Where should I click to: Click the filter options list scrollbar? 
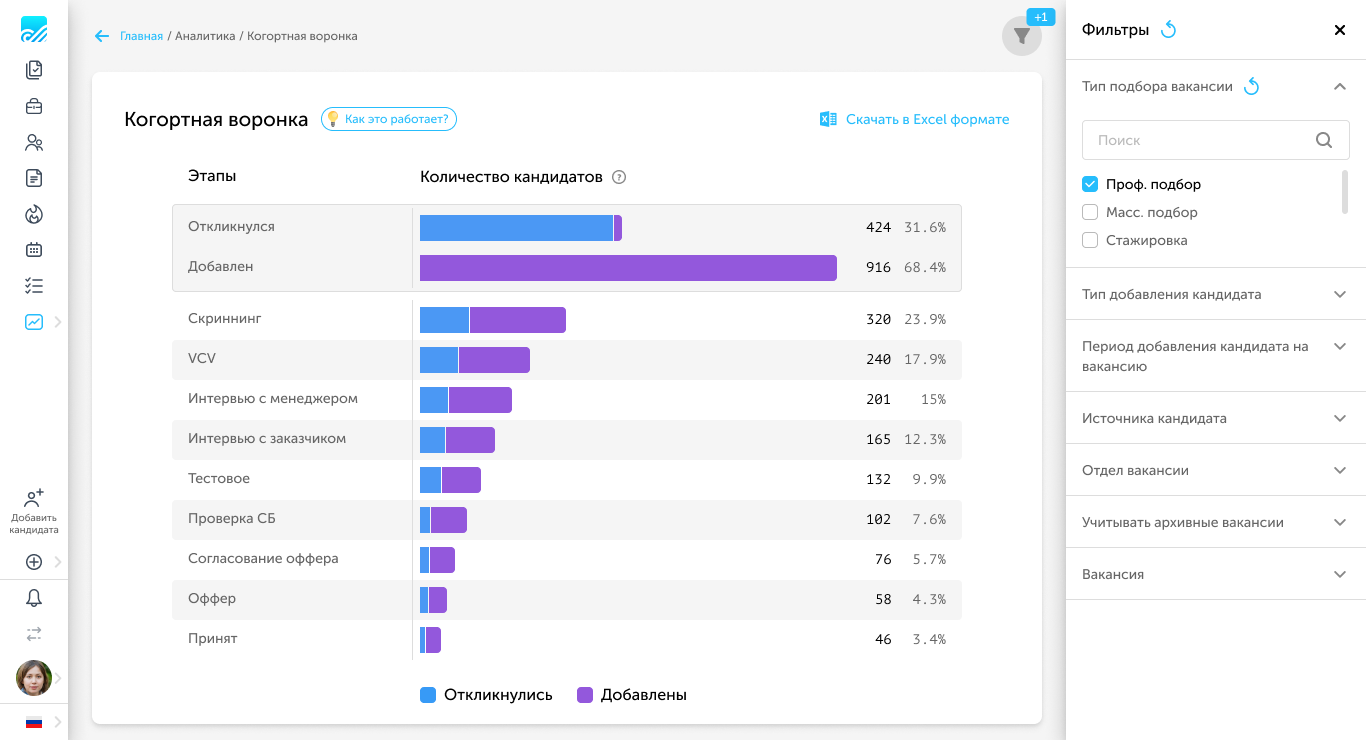point(1345,191)
